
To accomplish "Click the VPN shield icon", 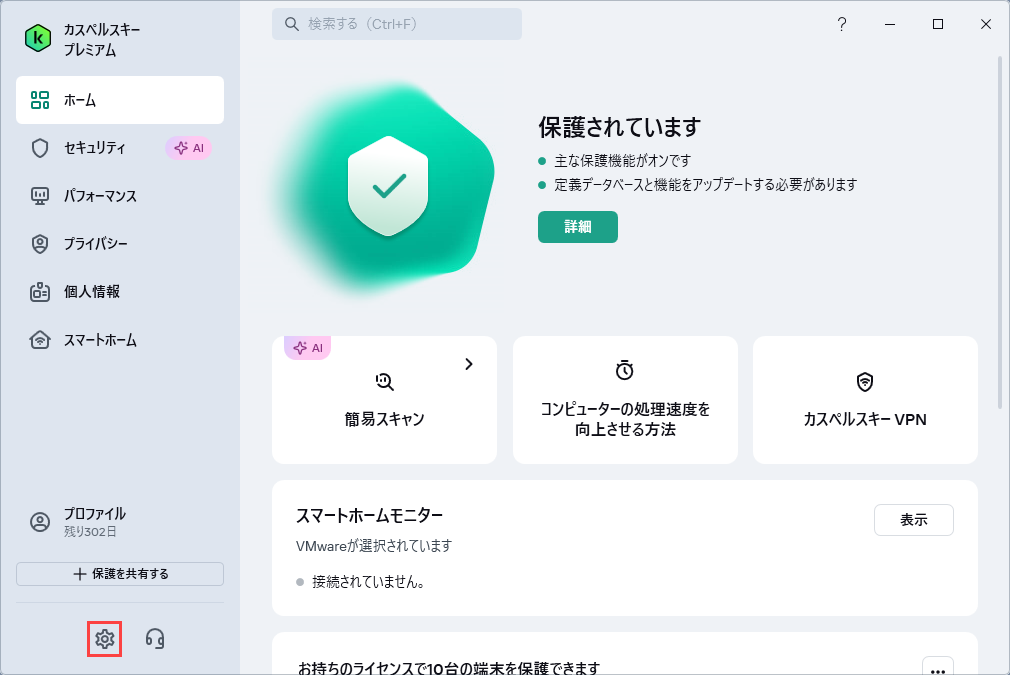I will pyautogui.click(x=865, y=382).
